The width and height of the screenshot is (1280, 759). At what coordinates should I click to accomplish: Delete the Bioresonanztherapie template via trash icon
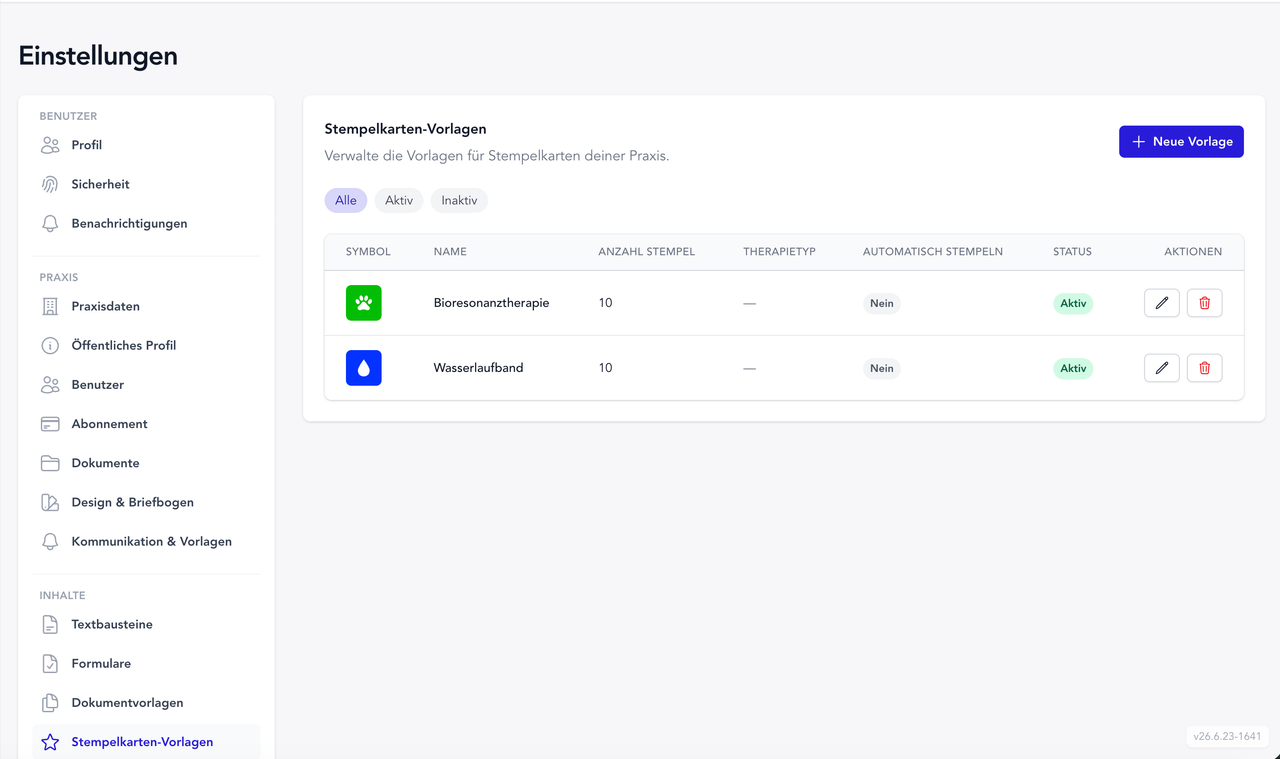pyautogui.click(x=1204, y=303)
